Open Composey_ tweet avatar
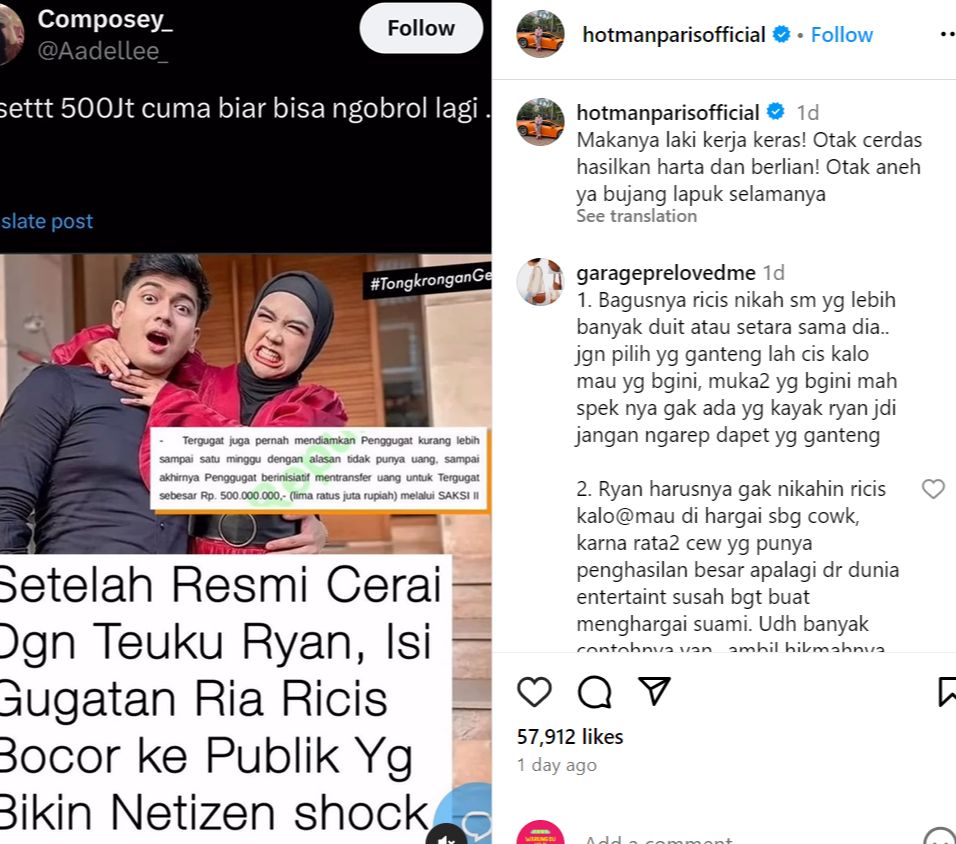This screenshot has width=956, height=844. (10, 35)
